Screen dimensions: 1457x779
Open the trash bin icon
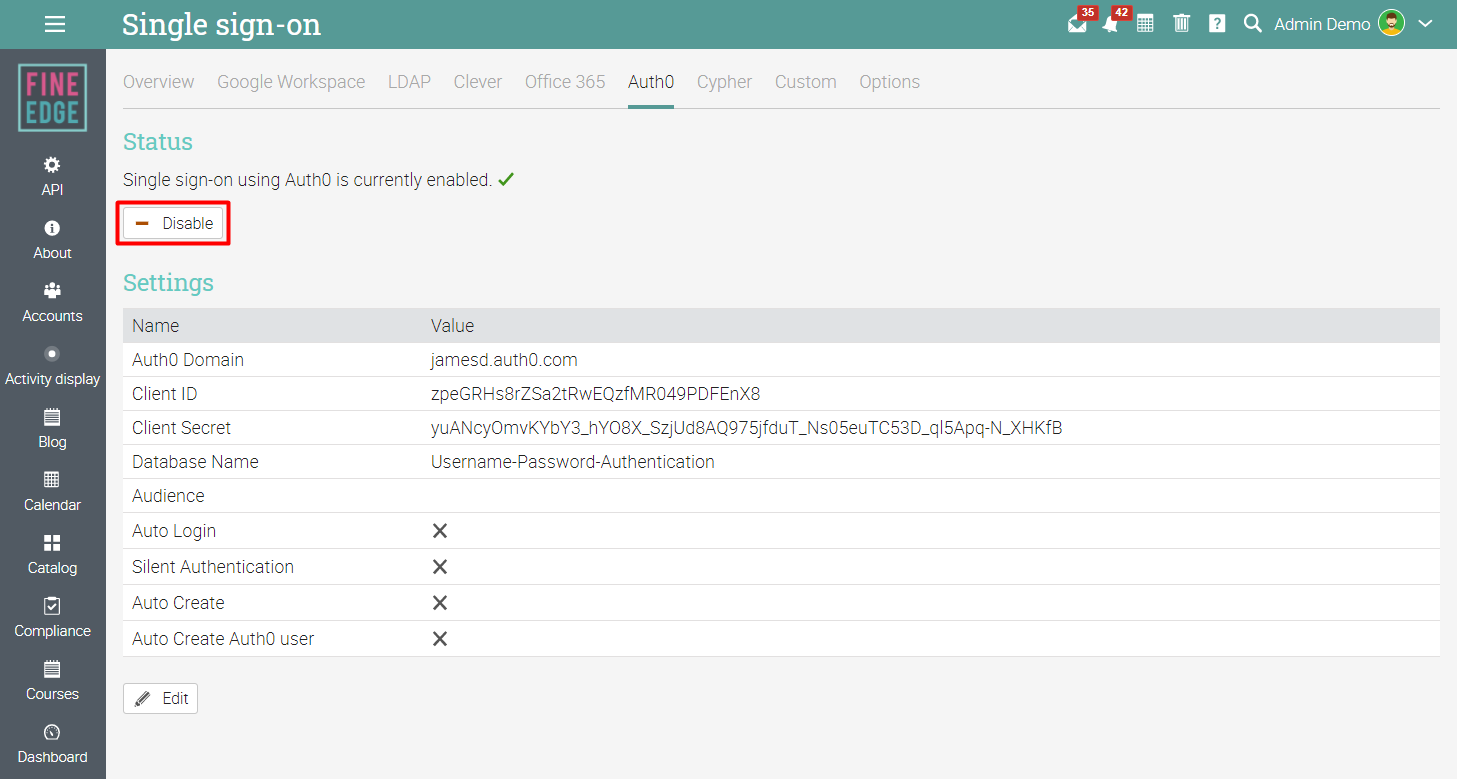click(1181, 23)
